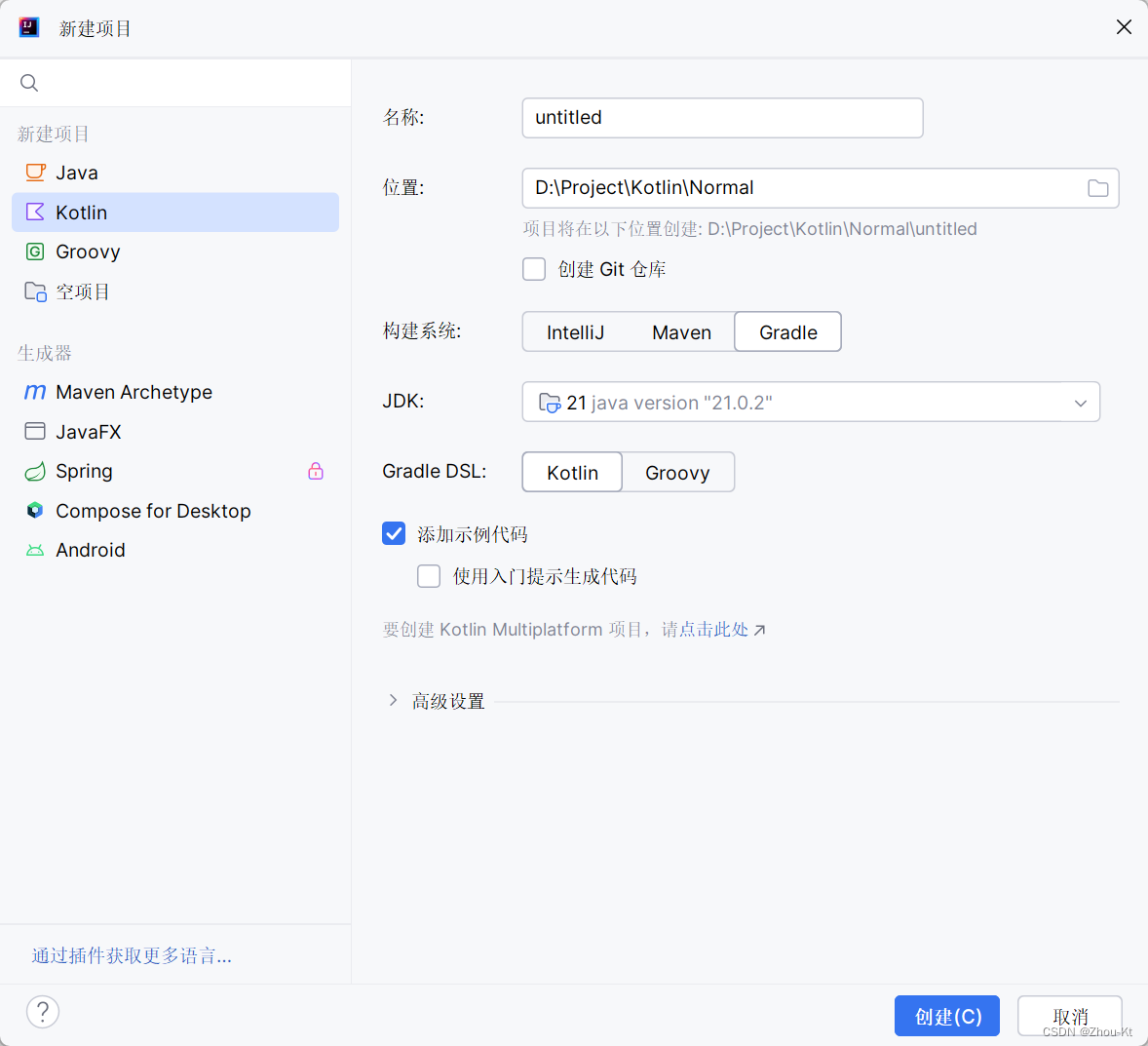Viewport: 1148px width, 1046px height.
Task: Click 通过插件获取更多语言 link
Action: click(131, 955)
